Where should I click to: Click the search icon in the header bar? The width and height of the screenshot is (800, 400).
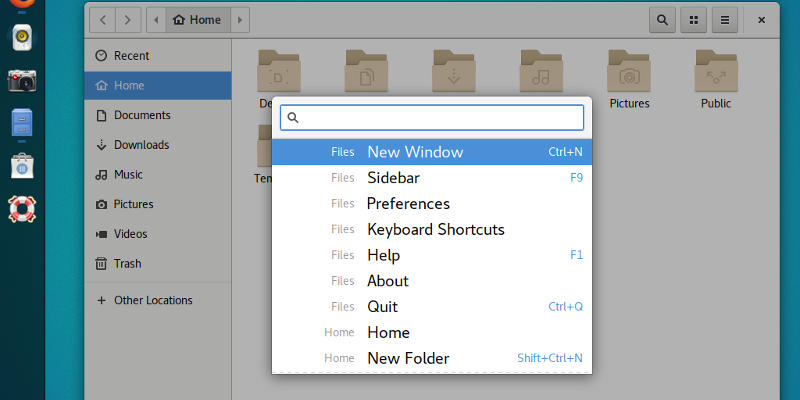click(x=662, y=19)
